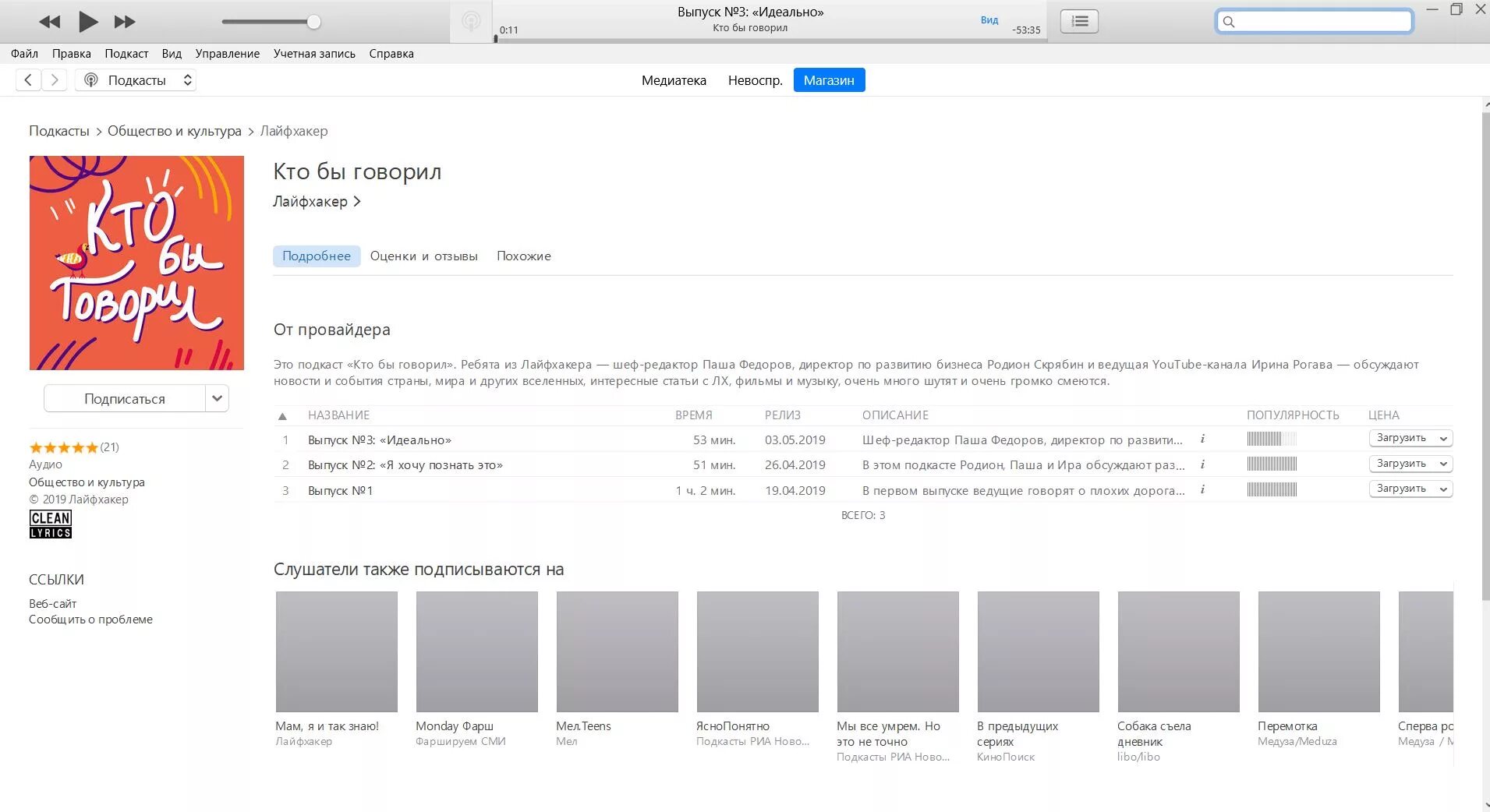
Task: Open the Справка menu
Action: (391, 54)
